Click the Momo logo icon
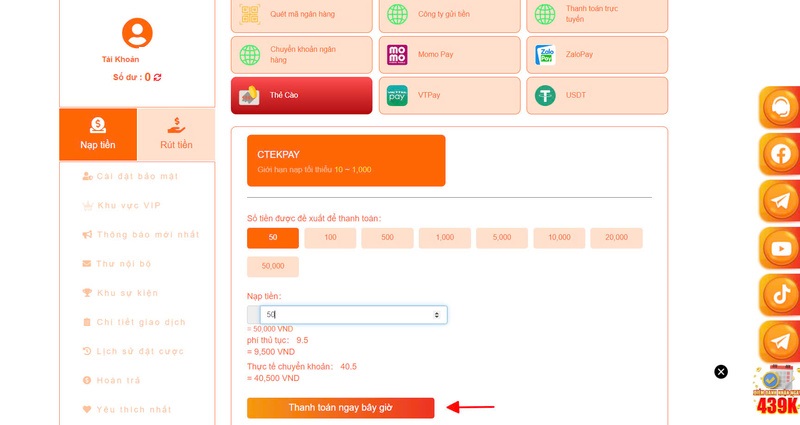 click(397, 55)
